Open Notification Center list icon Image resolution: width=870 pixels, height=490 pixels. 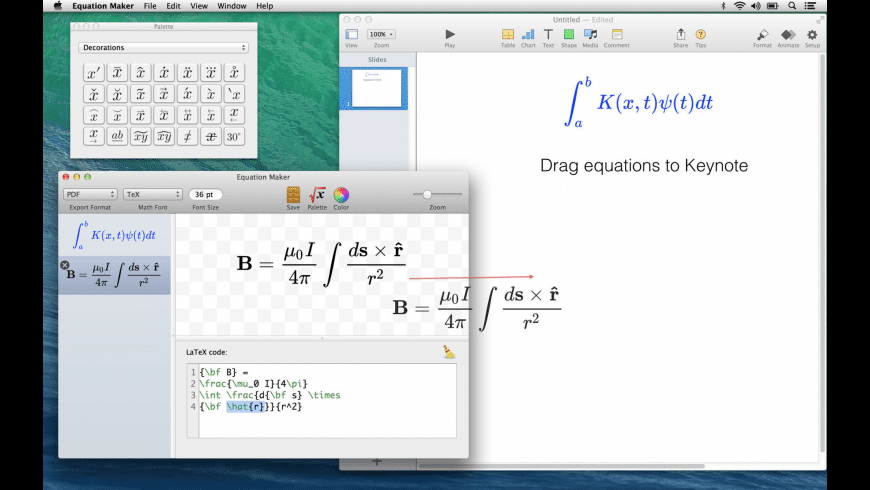click(x=810, y=6)
